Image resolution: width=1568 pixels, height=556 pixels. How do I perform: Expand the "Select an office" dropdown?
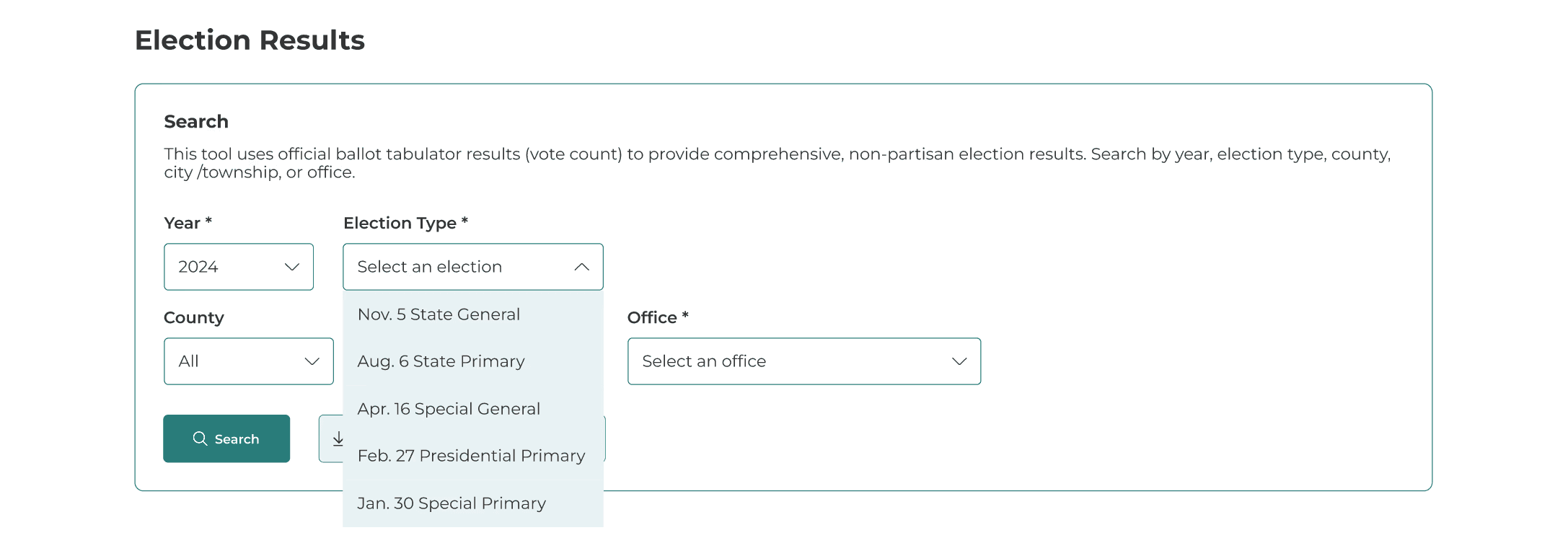point(803,361)
